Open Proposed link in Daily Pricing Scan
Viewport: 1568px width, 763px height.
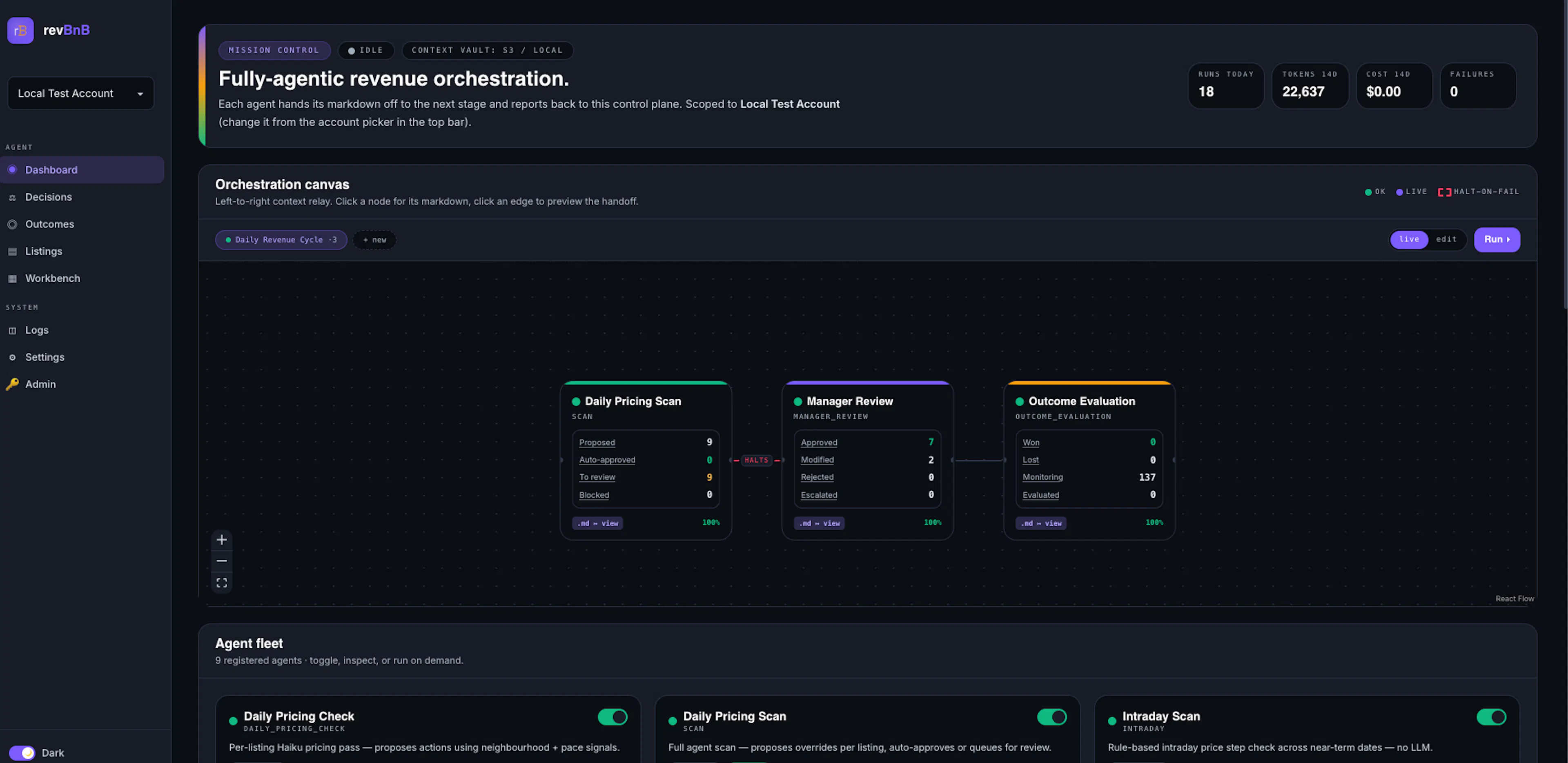tap(597, 443)
